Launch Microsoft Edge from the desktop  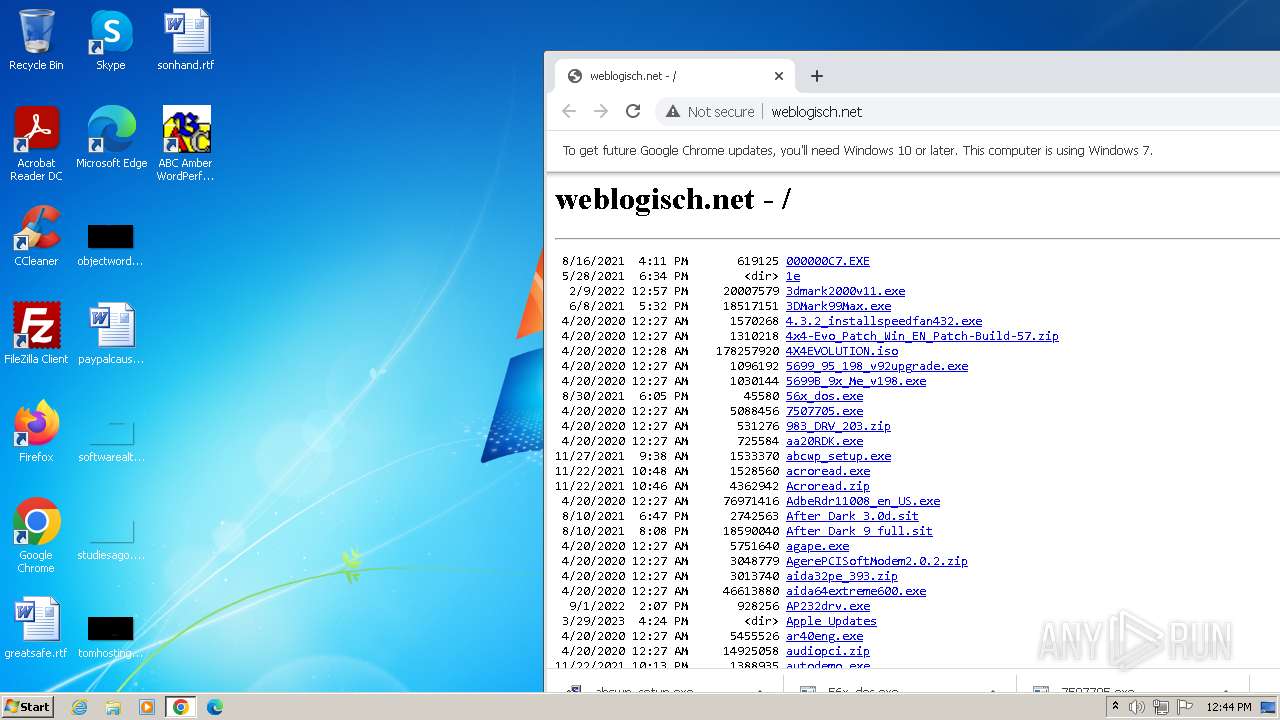point(111,138)
